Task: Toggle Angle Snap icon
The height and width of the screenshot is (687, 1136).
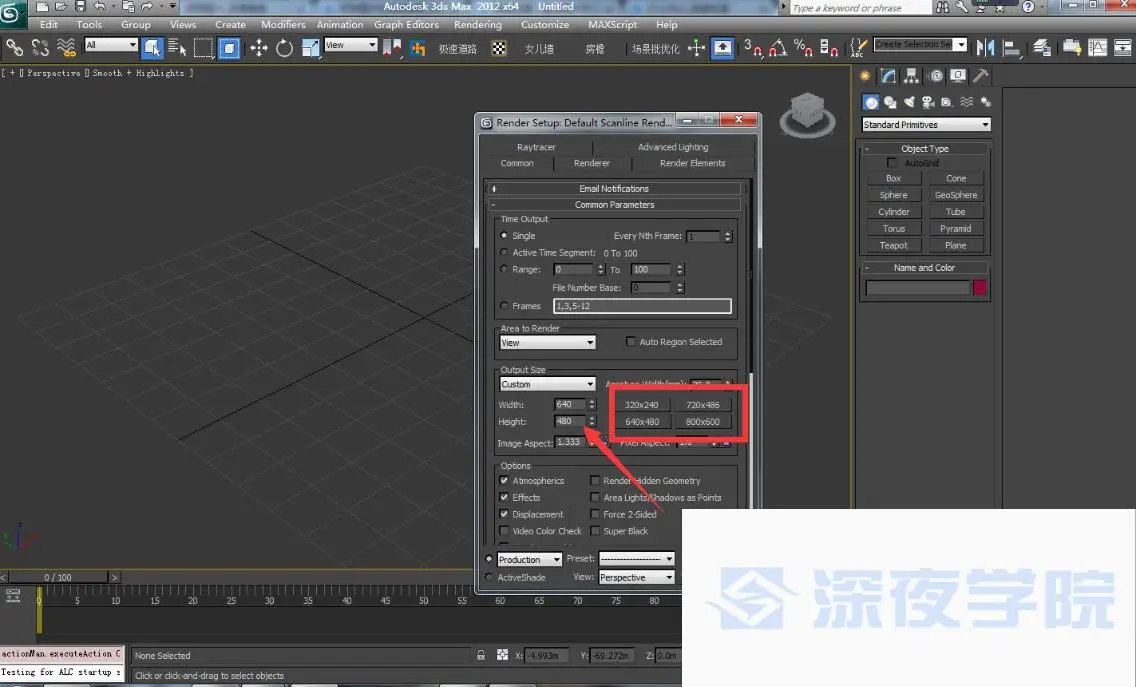Action: (778, 48)
